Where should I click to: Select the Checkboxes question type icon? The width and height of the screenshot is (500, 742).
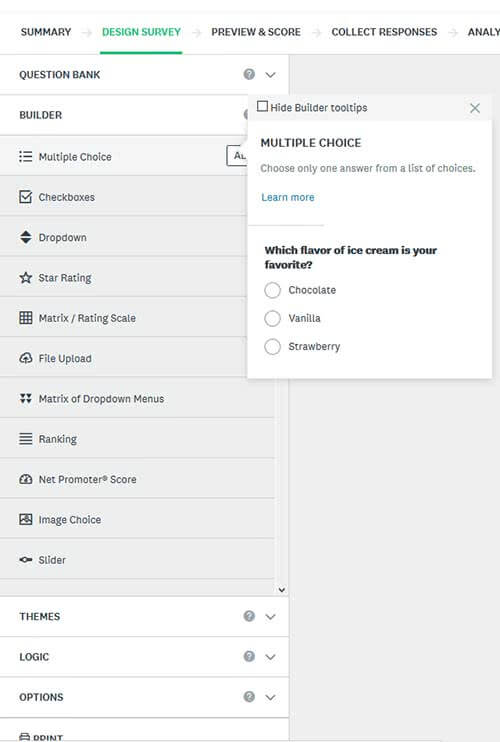(26, 197)
